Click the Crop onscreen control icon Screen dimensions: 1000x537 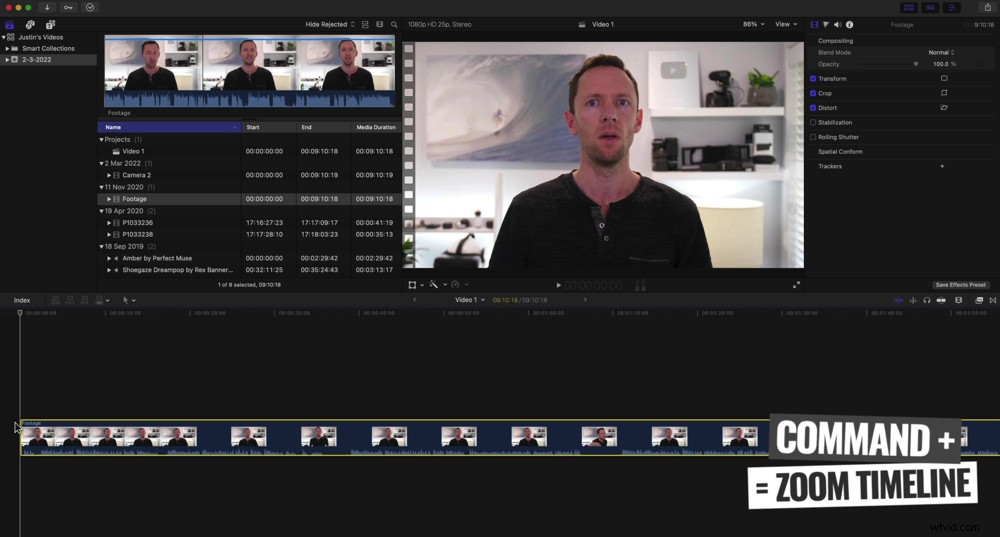(944, 93)
